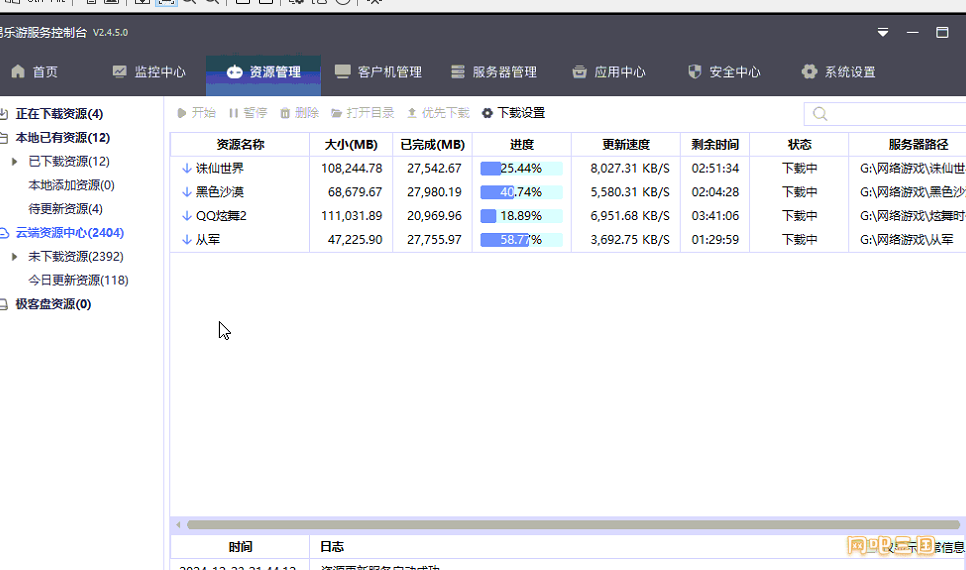This screenshot has height=570, width=966.
Task: Click 打开目录 open folder button
Action: click(362, 113)
